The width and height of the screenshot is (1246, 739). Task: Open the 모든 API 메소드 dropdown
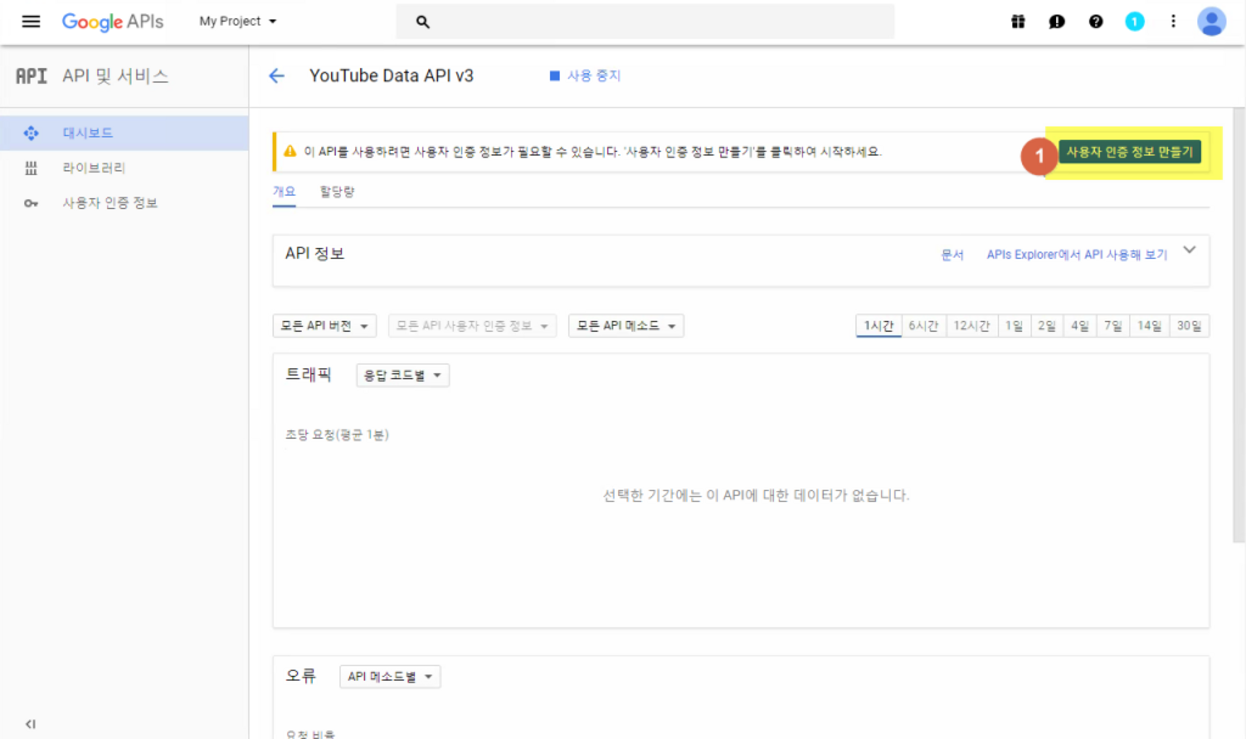click(x=626, y=326)
